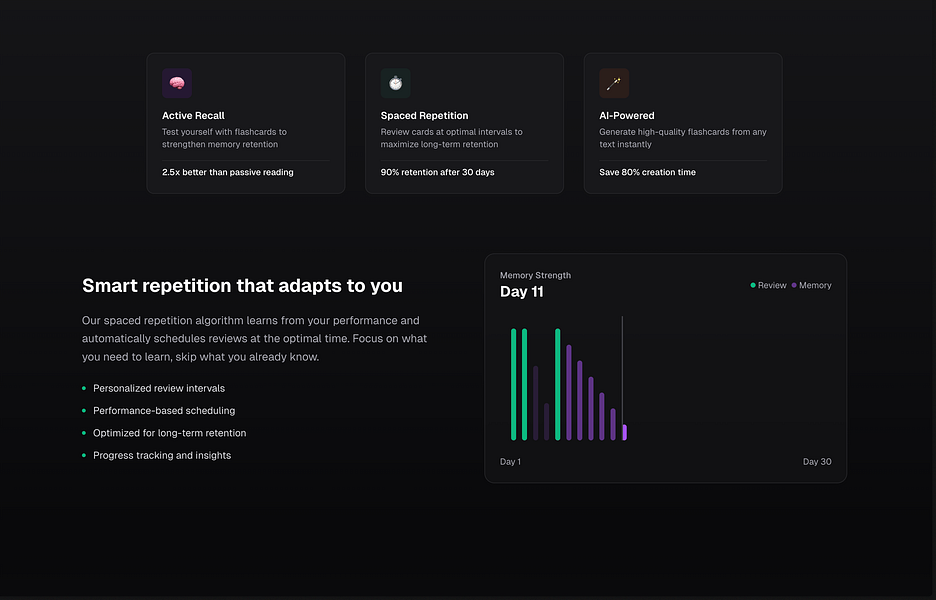Click the AI-Powered heading
The height and width of the screenshot is (600, 936).
pos(627,116)
